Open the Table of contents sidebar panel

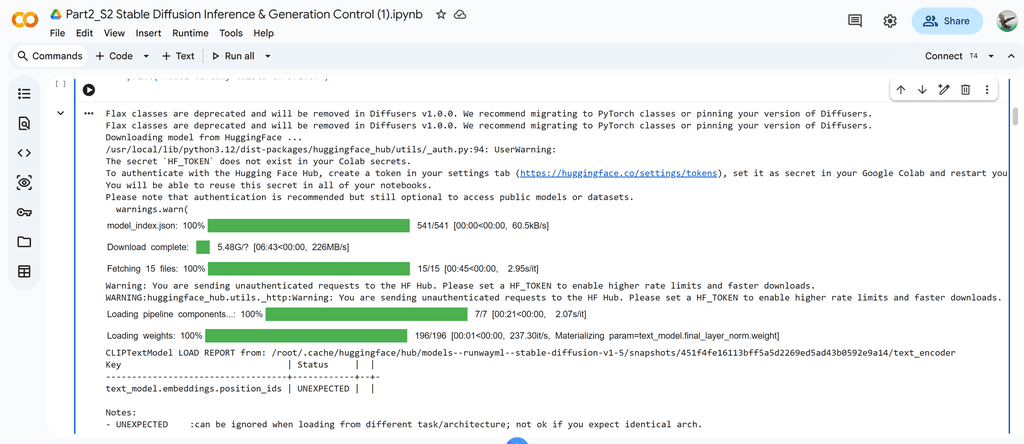click(24, 93)
